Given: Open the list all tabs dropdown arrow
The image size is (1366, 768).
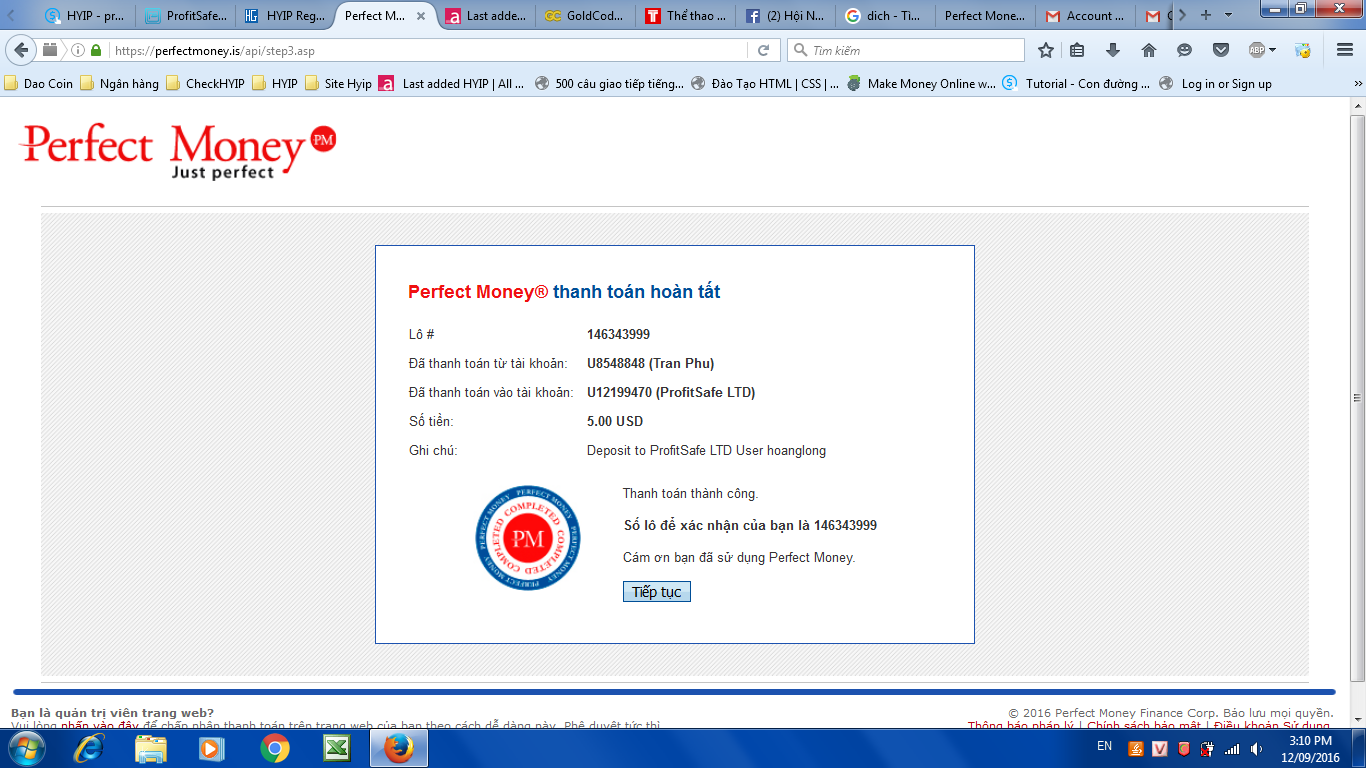Looking at the screenshot, I should click(1228, 15).
